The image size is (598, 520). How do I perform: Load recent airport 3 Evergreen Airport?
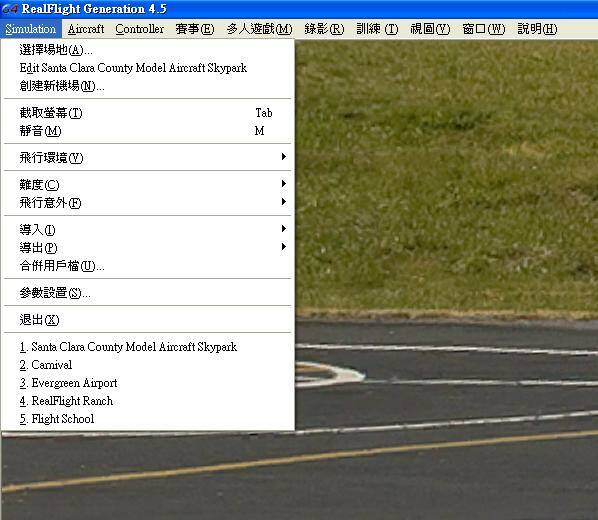pos(148,382)
